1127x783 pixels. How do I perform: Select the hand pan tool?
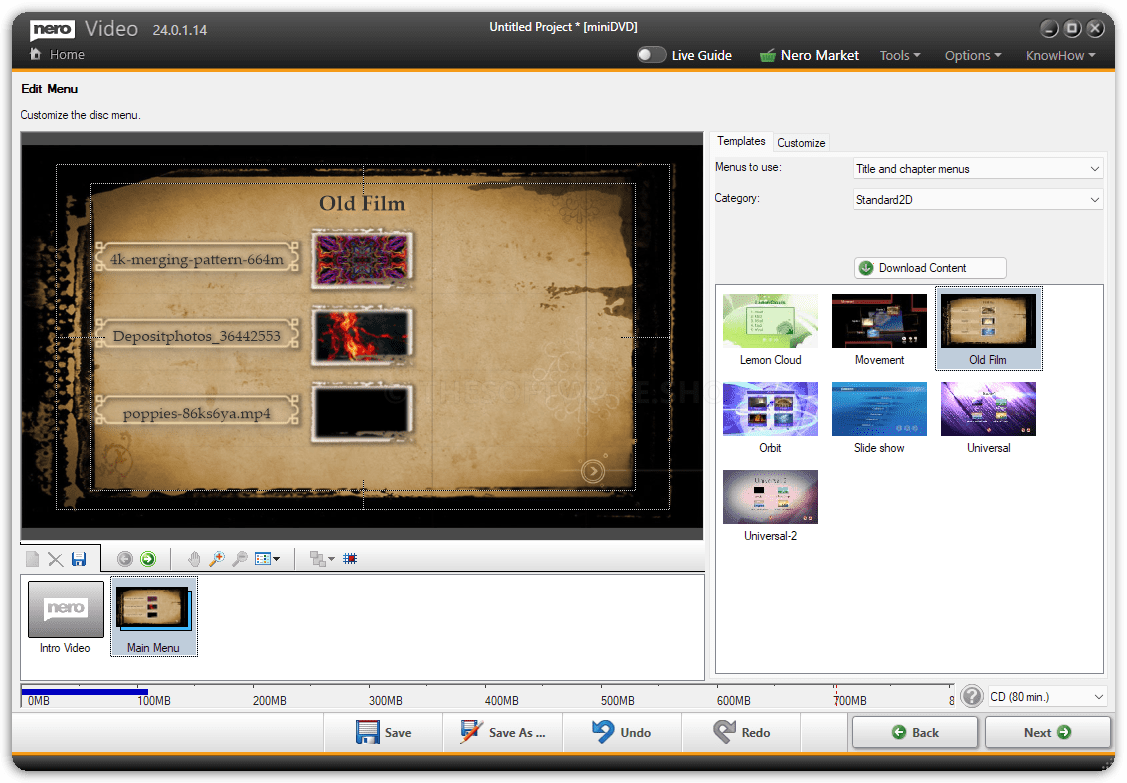pos(194,559)
